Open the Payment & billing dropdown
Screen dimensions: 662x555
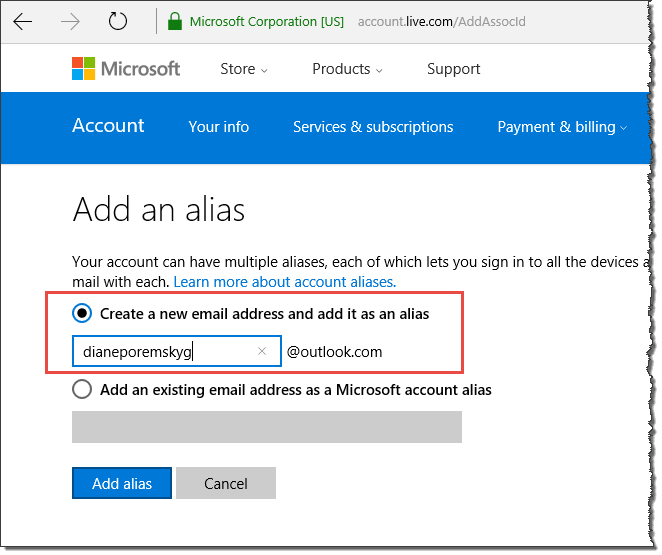pyautogui.click(x=562, y=127)
